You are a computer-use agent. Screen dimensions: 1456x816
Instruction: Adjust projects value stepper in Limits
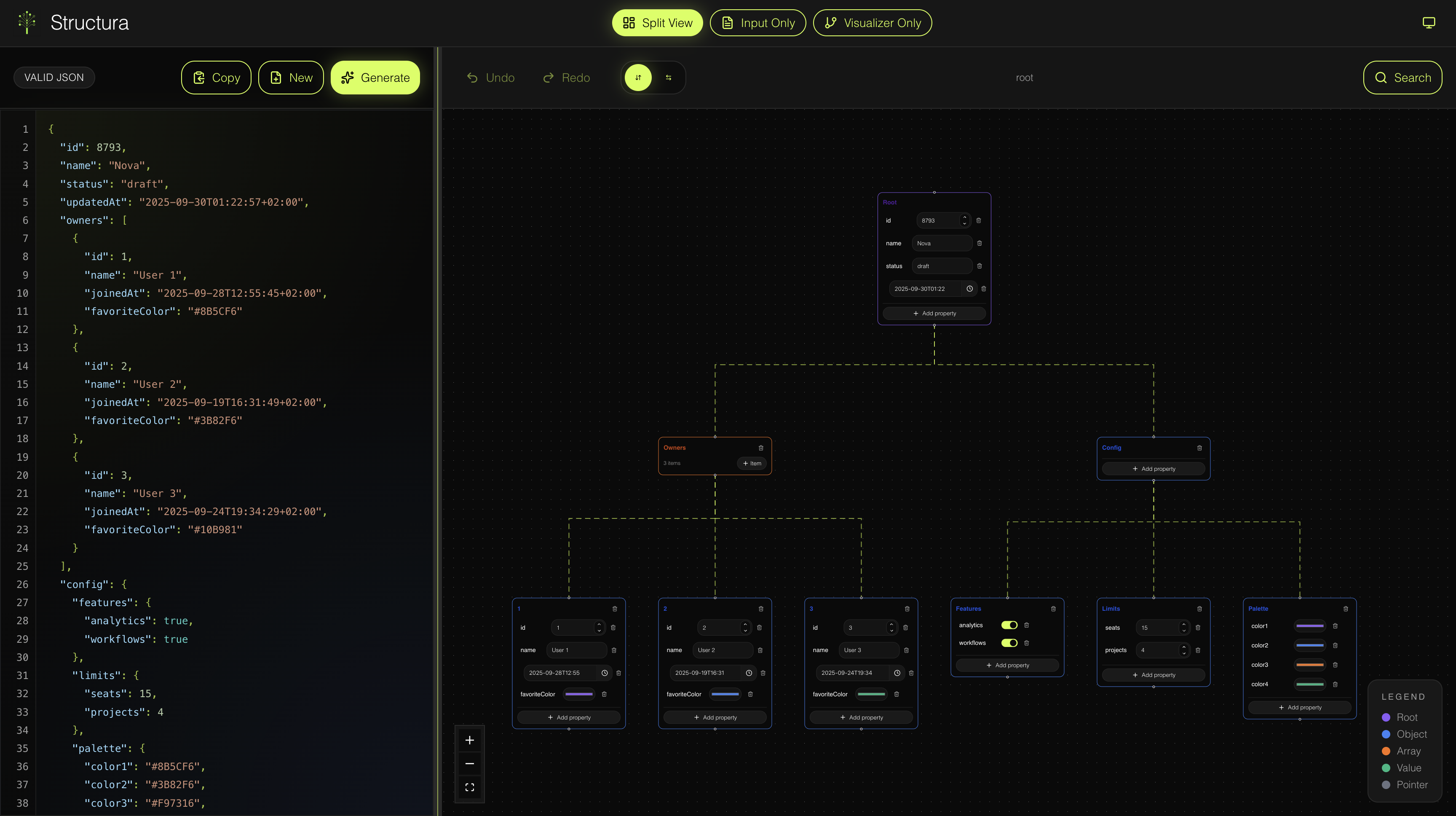point(1183,650)
